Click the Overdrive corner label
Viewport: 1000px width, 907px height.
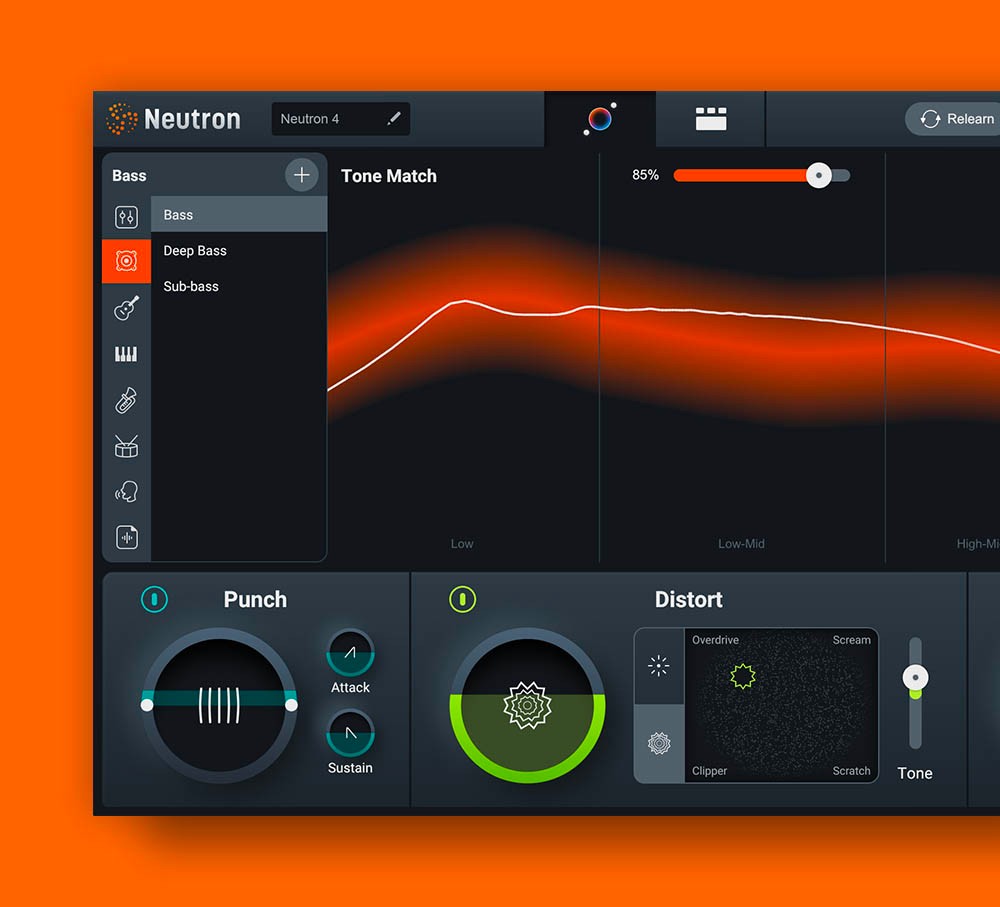coord(716,640)
